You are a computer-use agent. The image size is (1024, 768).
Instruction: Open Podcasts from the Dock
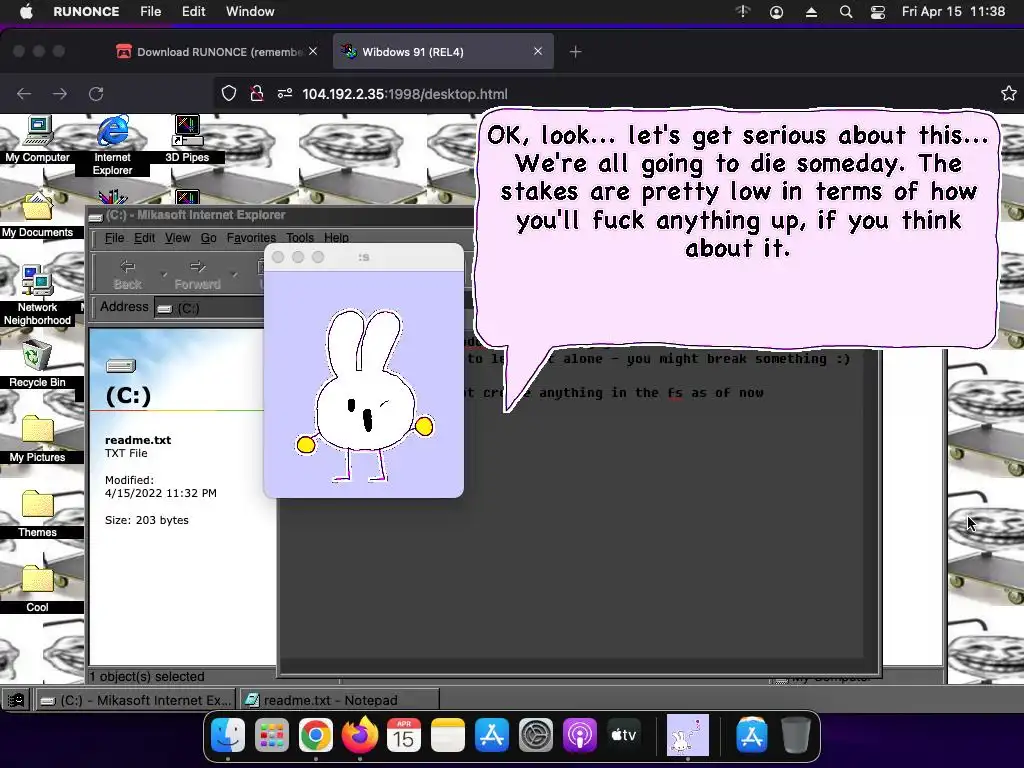pos(579,735)
